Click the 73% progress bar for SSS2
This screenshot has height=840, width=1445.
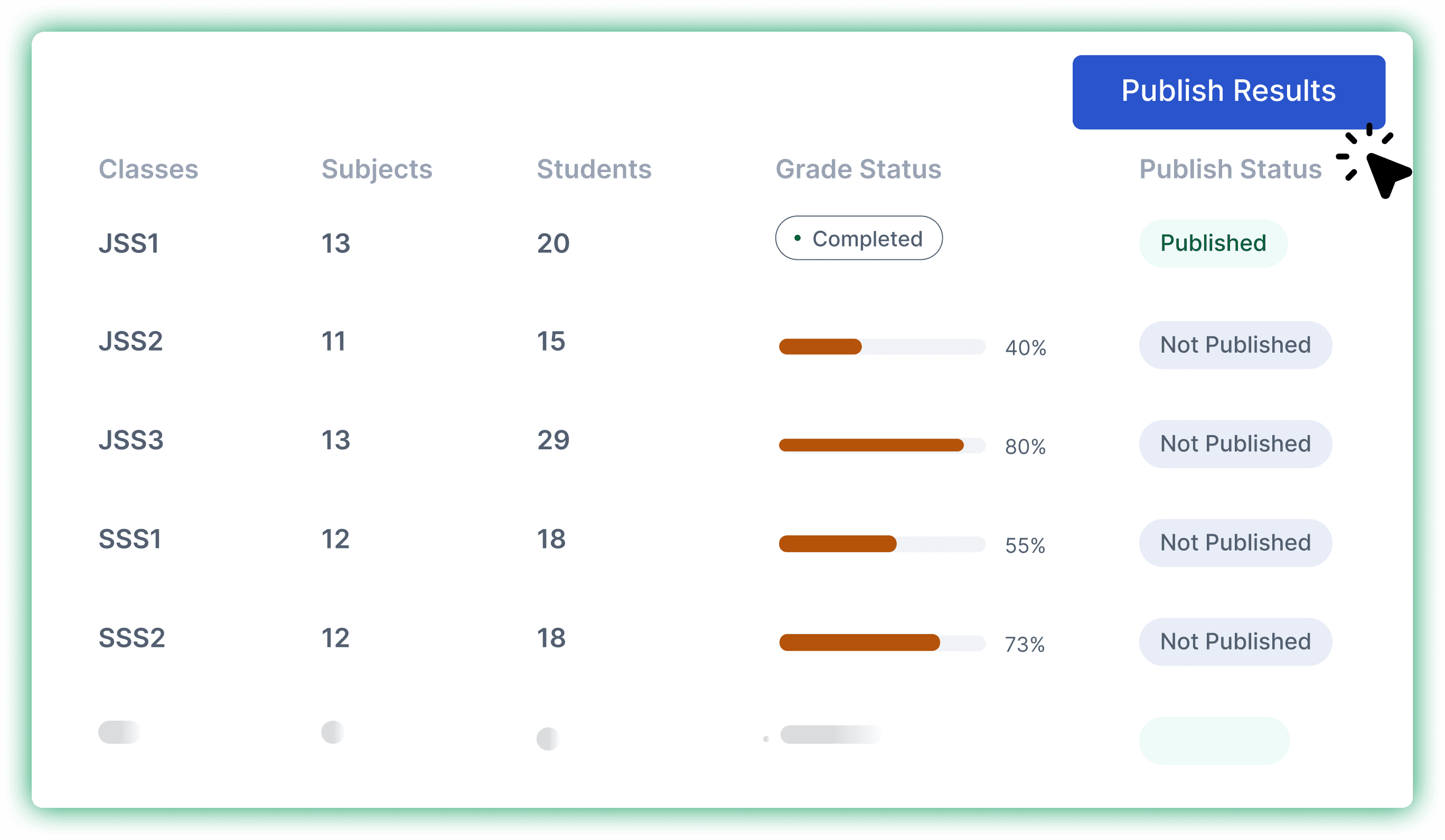pyautogui.click(x=883, y=643)
